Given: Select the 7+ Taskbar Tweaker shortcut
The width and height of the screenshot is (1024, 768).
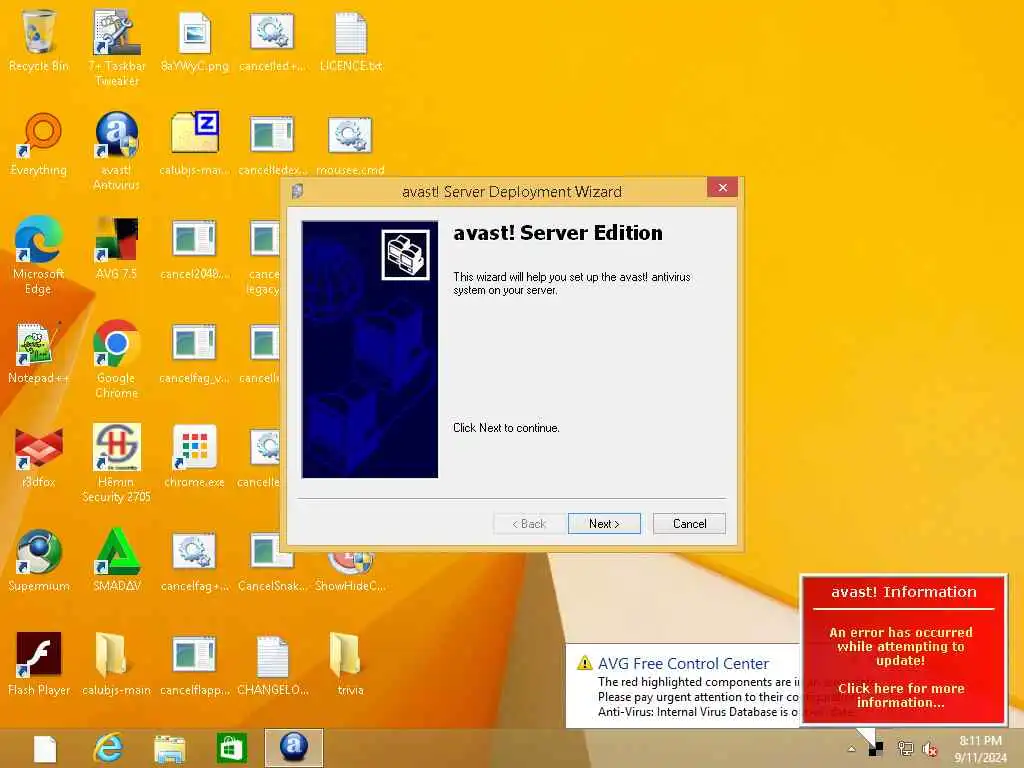Looking at the screenshot, I should click(117, 47).
